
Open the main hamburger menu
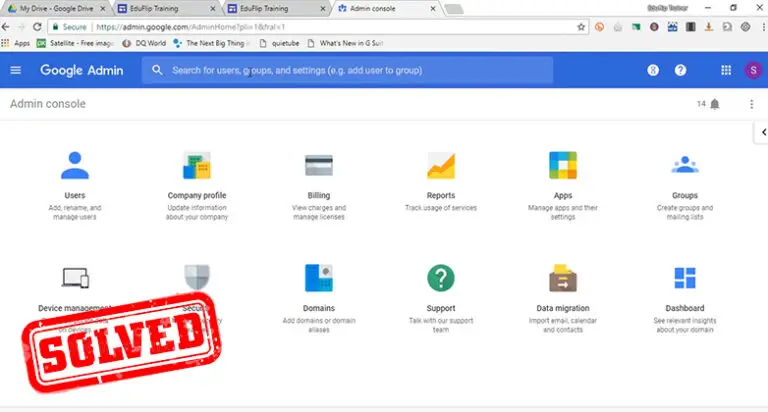[x=16, y=70]
